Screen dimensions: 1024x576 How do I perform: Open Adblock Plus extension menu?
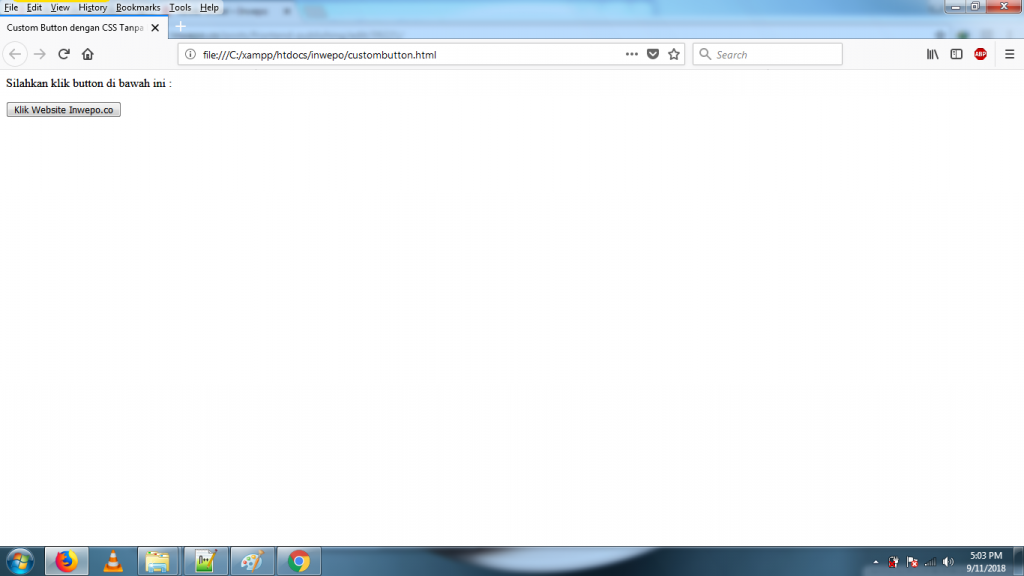980,54
